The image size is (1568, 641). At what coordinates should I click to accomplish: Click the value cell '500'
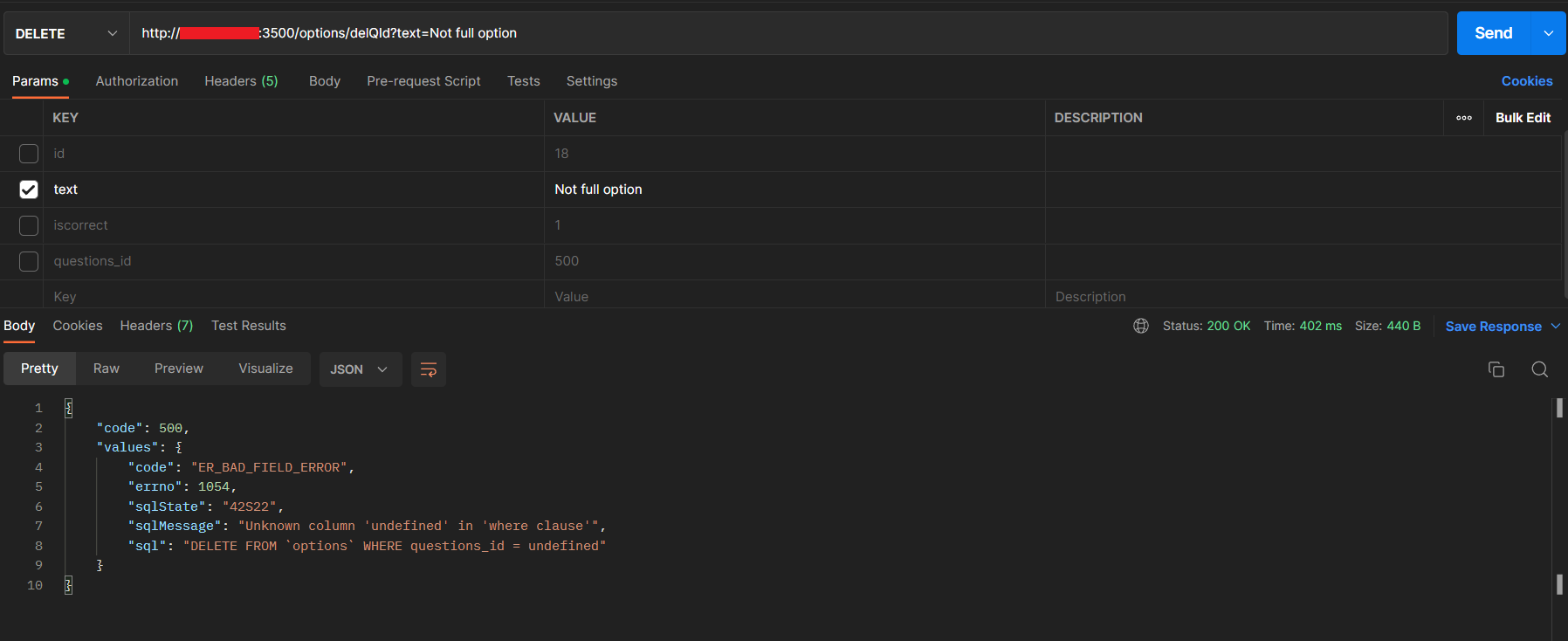pyautogui.click(x=794, y=261)
